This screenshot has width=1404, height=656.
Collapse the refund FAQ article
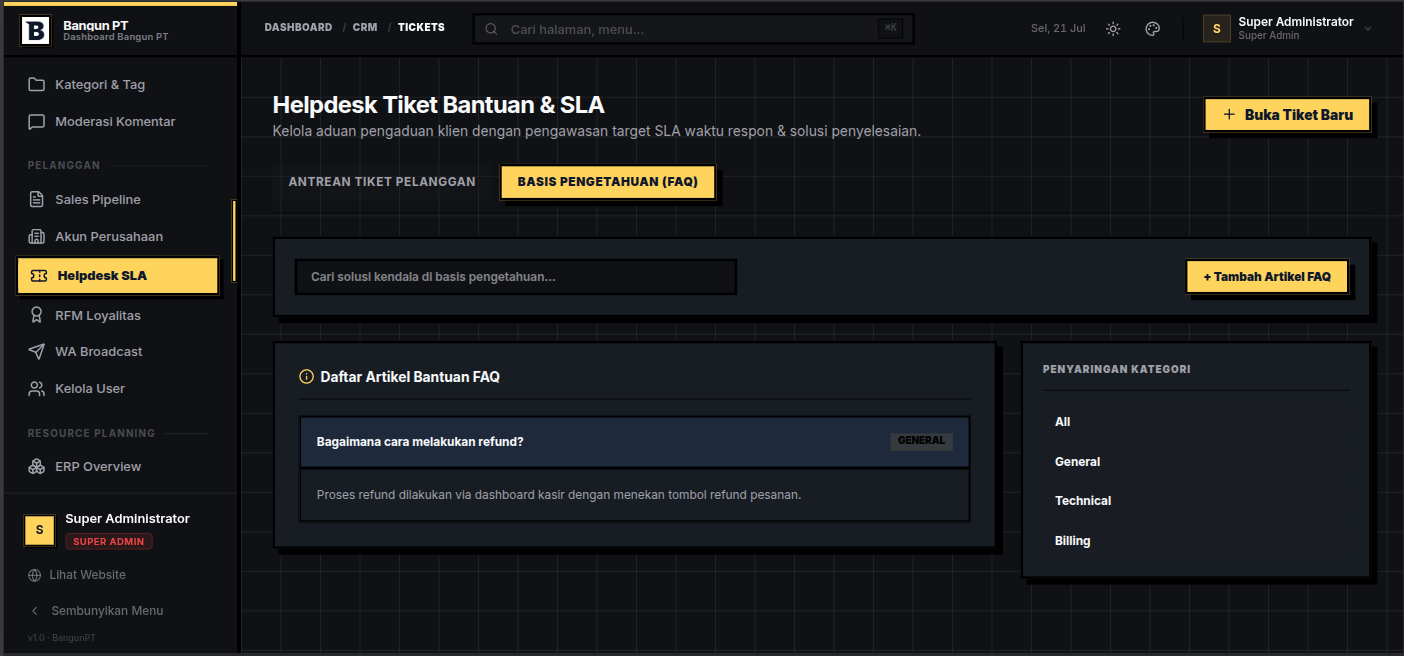635,442
